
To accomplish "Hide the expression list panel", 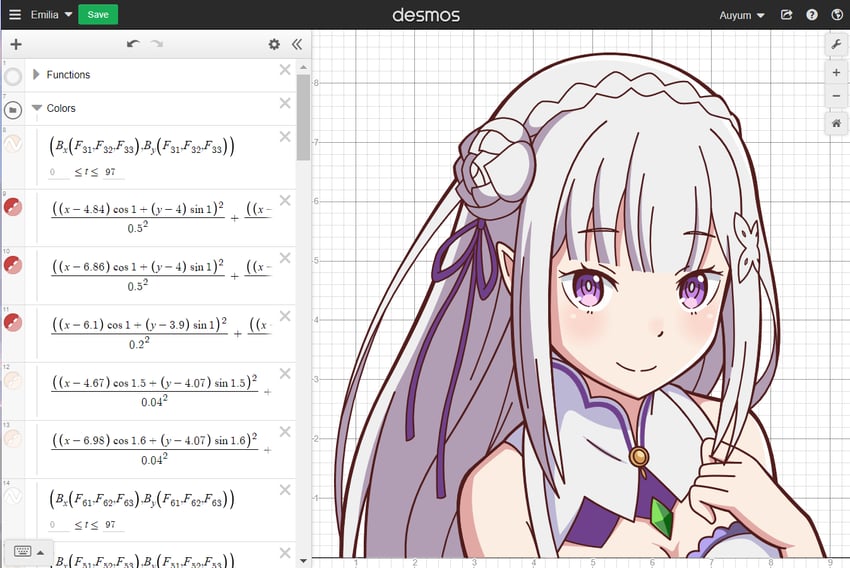I will [x=297, y=44].
